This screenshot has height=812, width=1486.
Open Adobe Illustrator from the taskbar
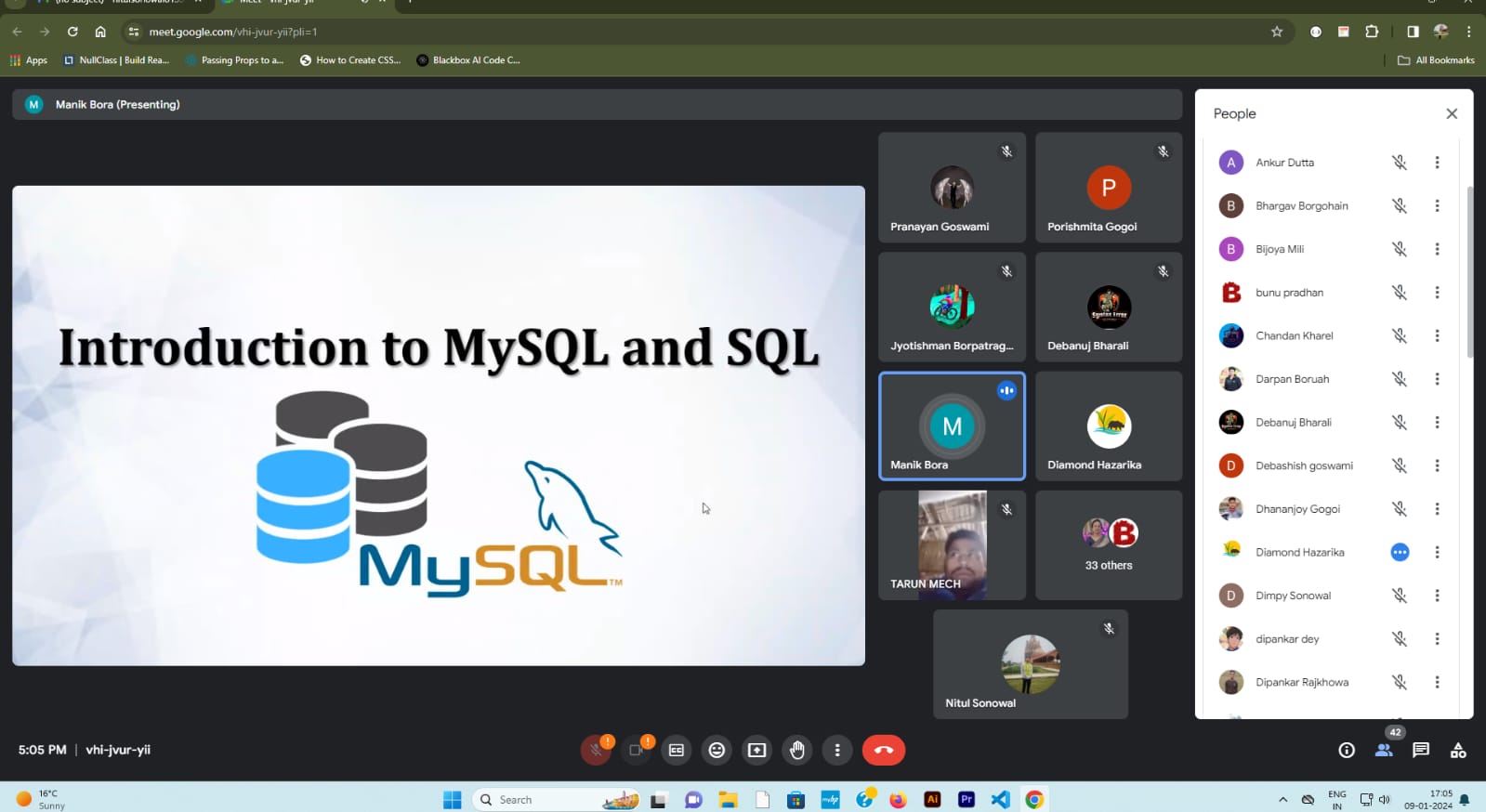(932, 799)
